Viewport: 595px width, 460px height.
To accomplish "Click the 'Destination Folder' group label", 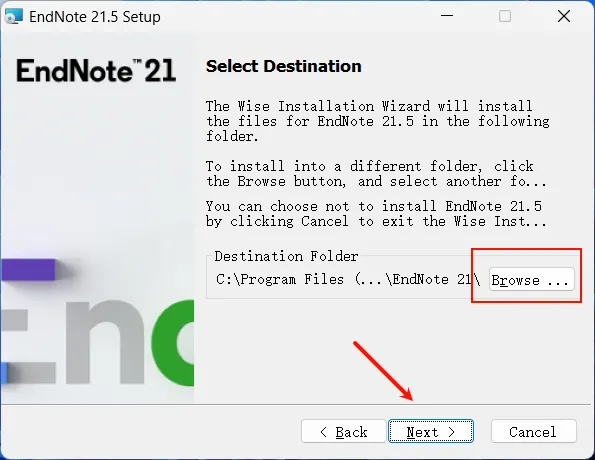I will (x=286, y=256).
